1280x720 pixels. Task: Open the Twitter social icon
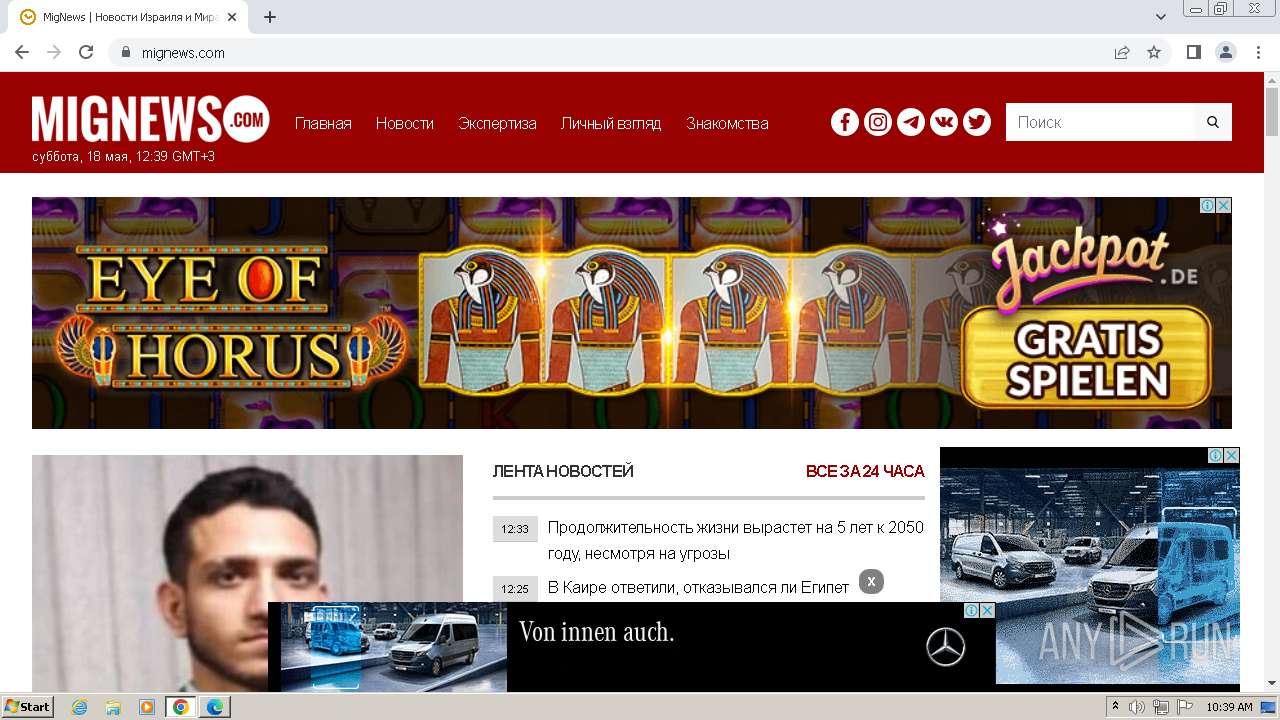pos(977,122)
